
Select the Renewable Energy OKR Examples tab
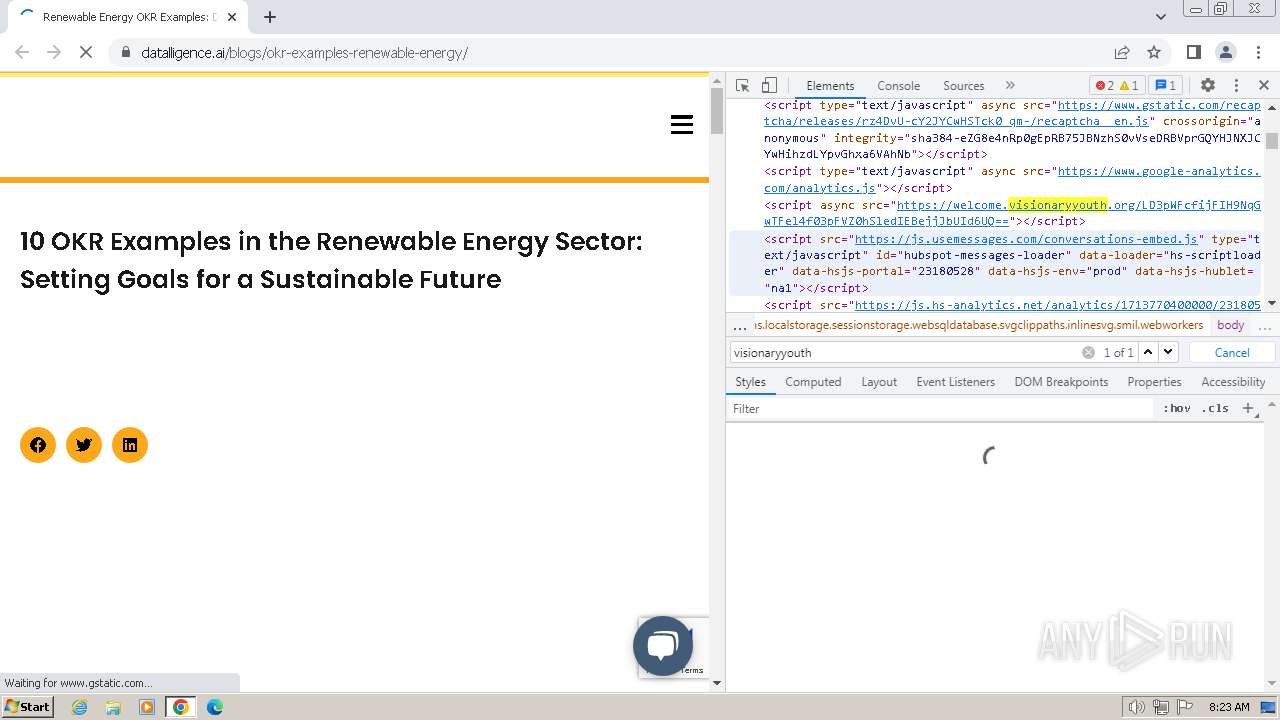tap(127, 17)
